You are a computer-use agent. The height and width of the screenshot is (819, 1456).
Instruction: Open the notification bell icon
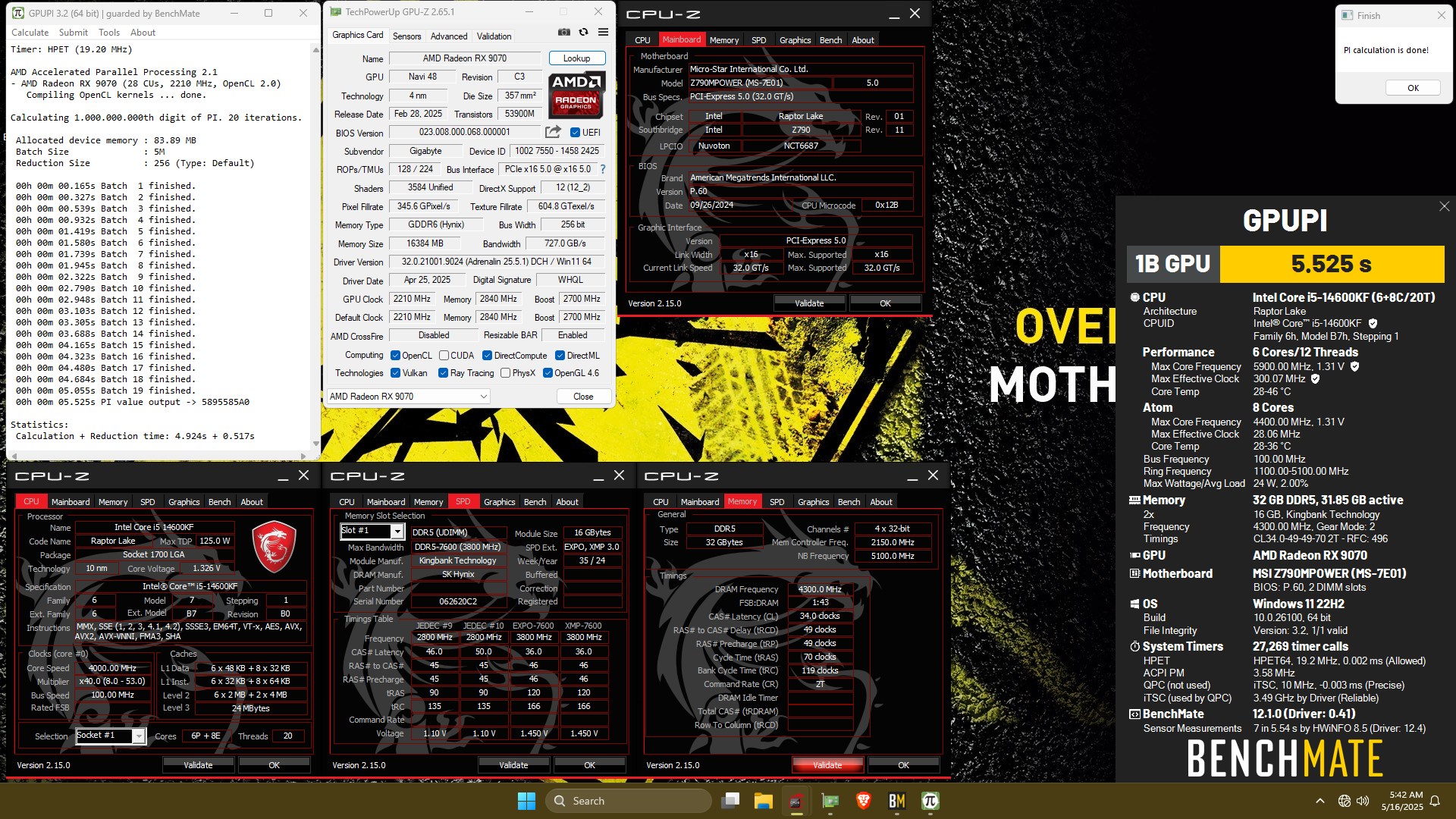pos(1435,801)
